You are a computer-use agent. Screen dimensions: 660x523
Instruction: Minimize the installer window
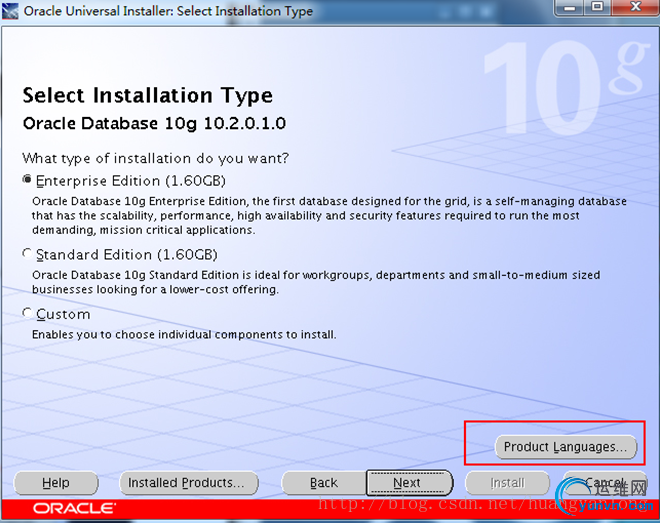[570, 8]
